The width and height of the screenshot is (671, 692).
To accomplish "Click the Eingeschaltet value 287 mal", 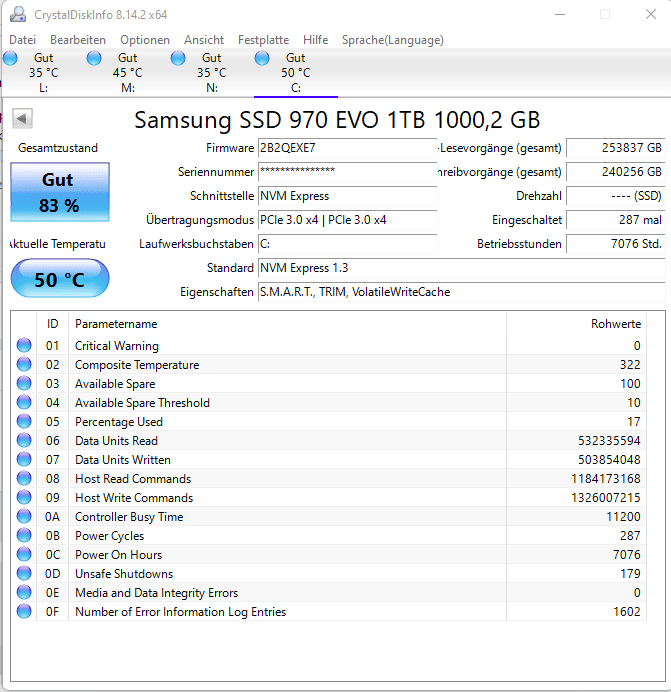I will (615, 220).
